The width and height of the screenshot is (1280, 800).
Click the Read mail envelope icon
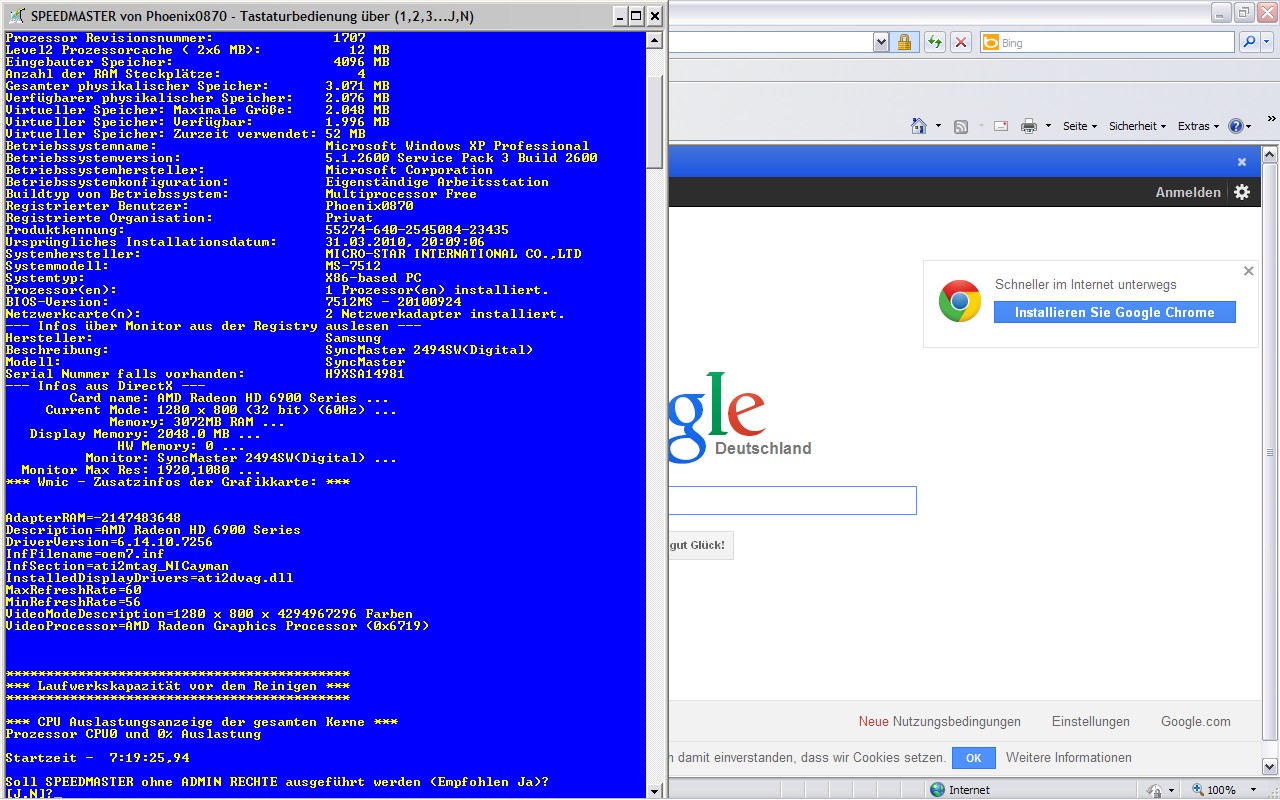tap(1001, 126)
